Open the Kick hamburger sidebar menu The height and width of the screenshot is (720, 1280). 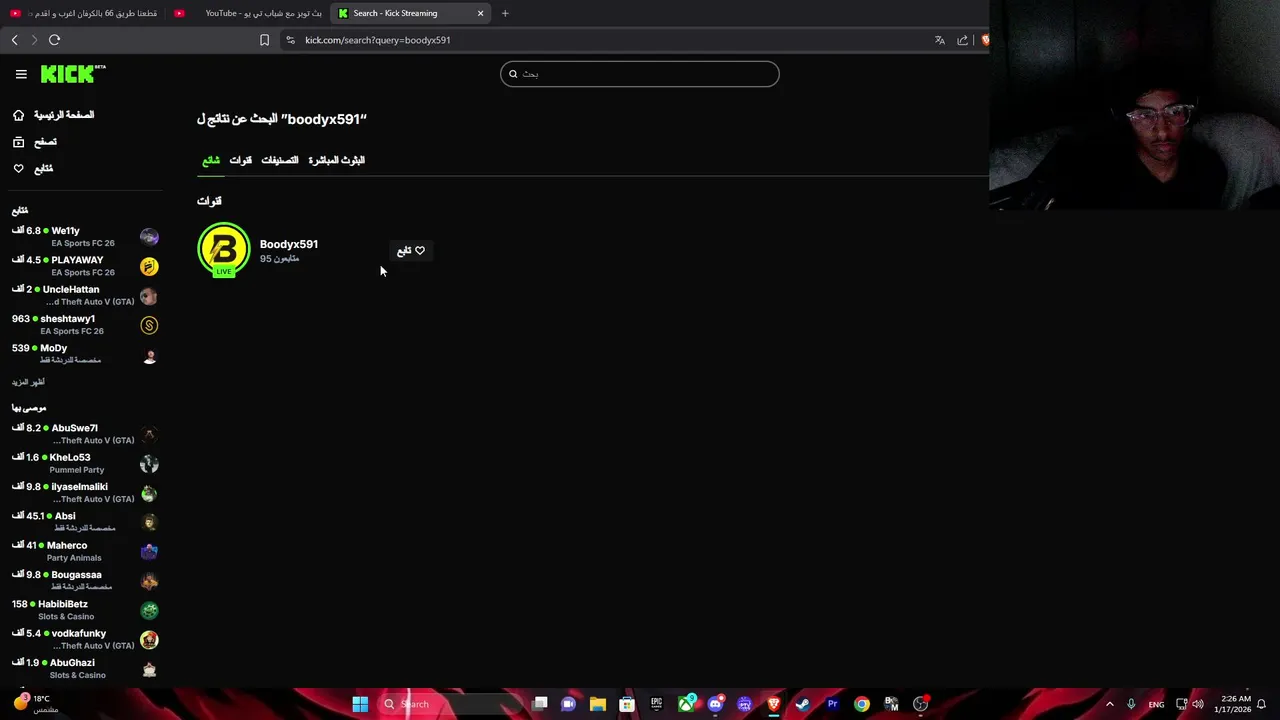coord(21,74)
